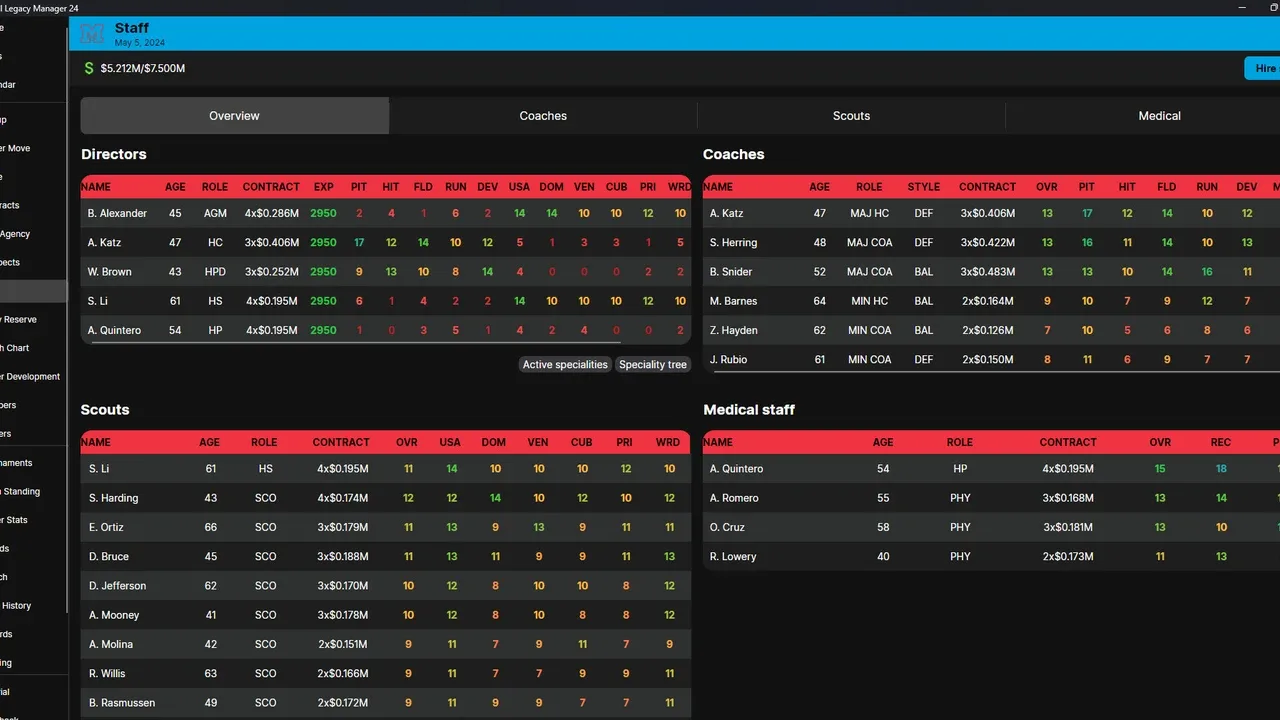Open Player Stats in sidebar
The height and width of the screenshot is (720, 1280).
coord(14,520)
